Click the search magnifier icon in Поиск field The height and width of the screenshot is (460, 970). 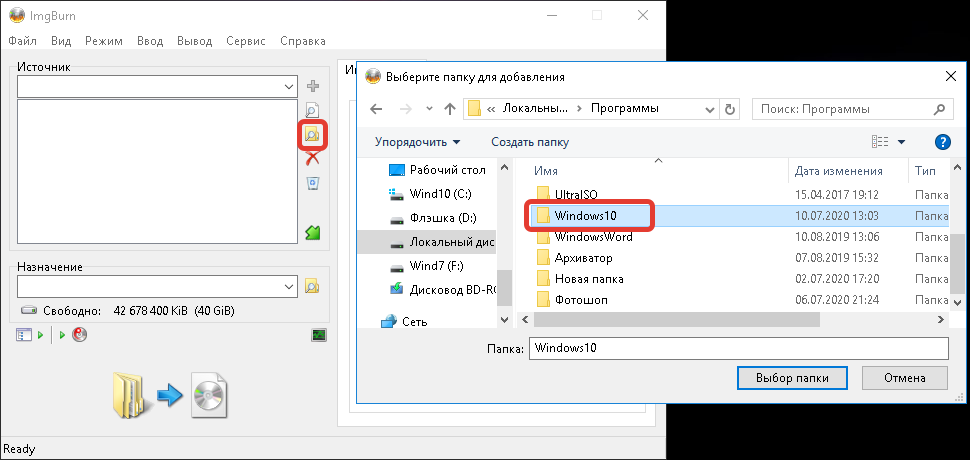click(x=939, y=109)
